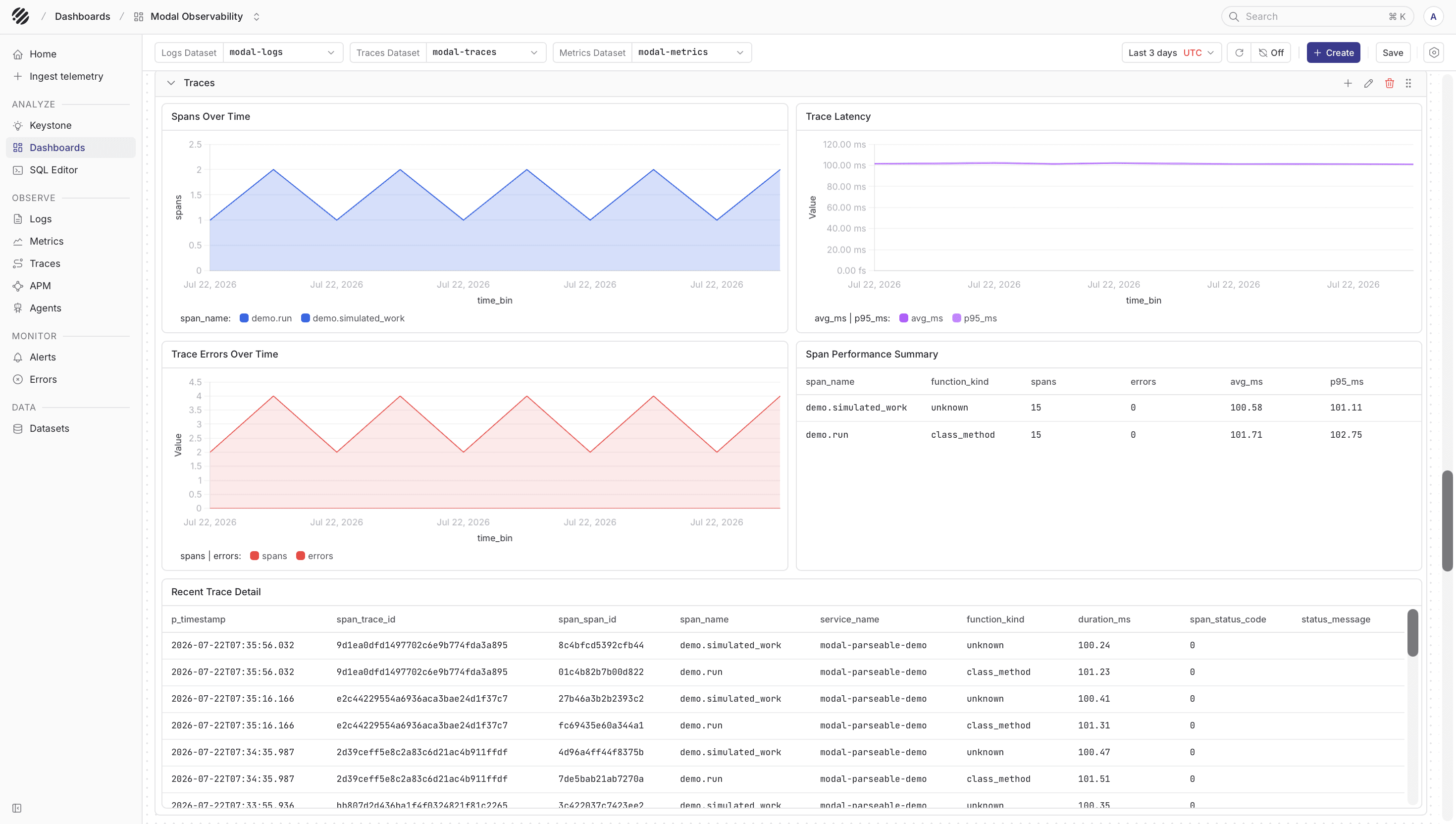Toggle p95_ms legend item
This screenshot has width=1456, height=824.
click(975, 318)
